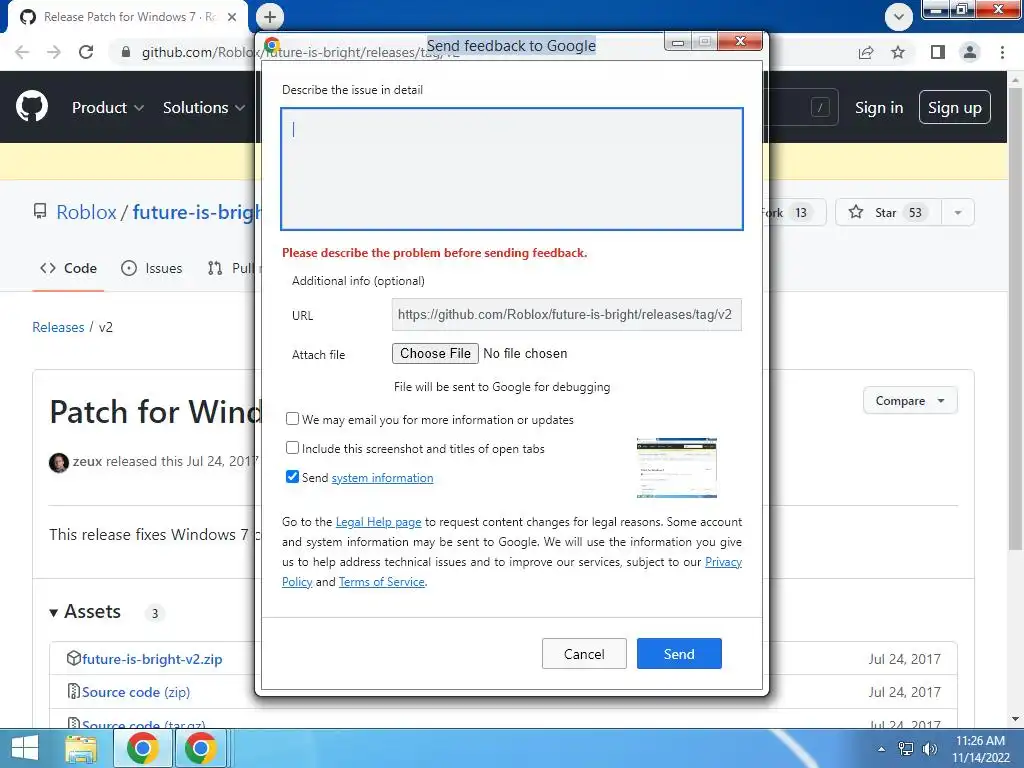Expand the Star list dropdown arrow
This screenshot has height=768, width=1024.
click(x=958, y=212)
